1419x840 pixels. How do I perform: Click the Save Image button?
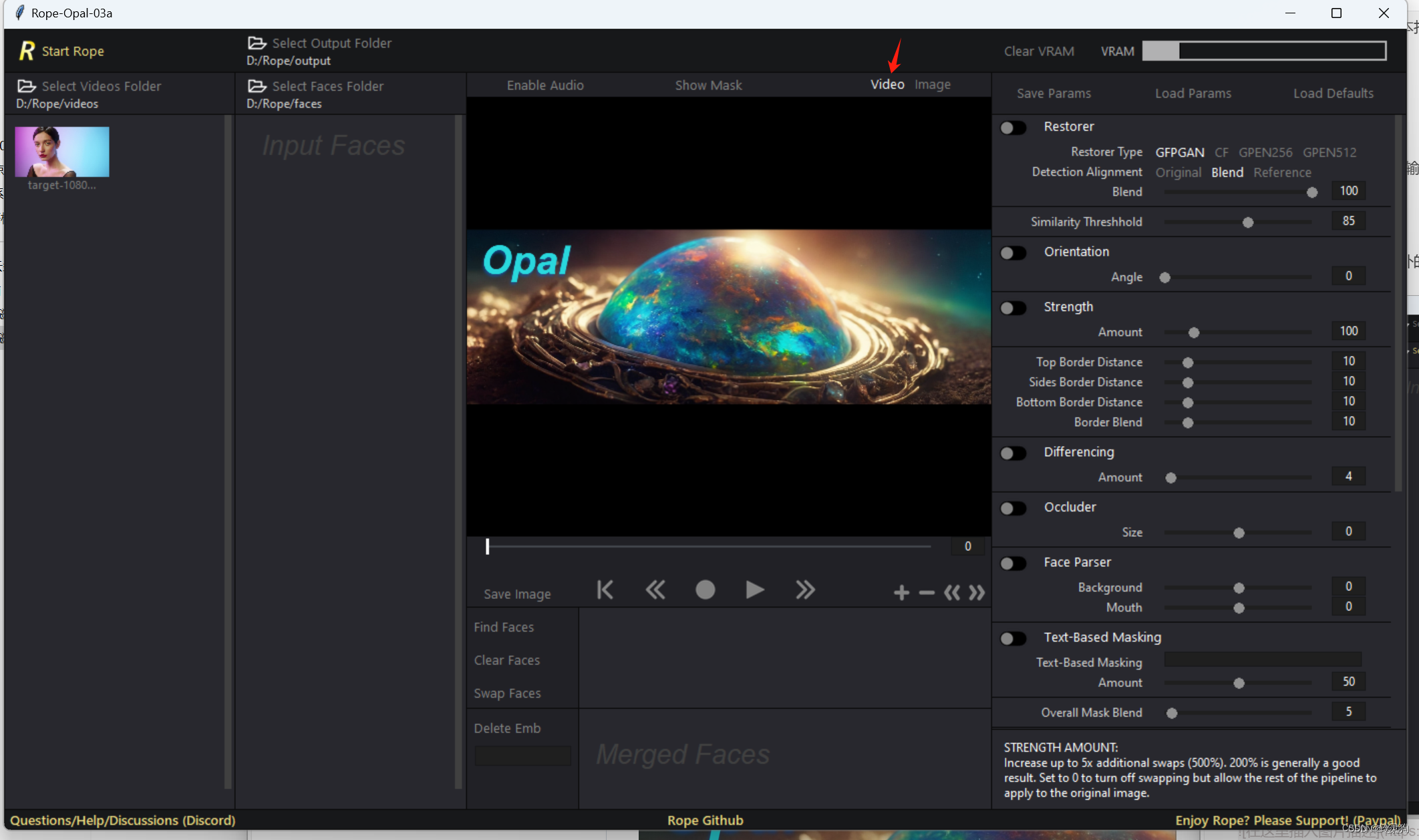point(517,593)
